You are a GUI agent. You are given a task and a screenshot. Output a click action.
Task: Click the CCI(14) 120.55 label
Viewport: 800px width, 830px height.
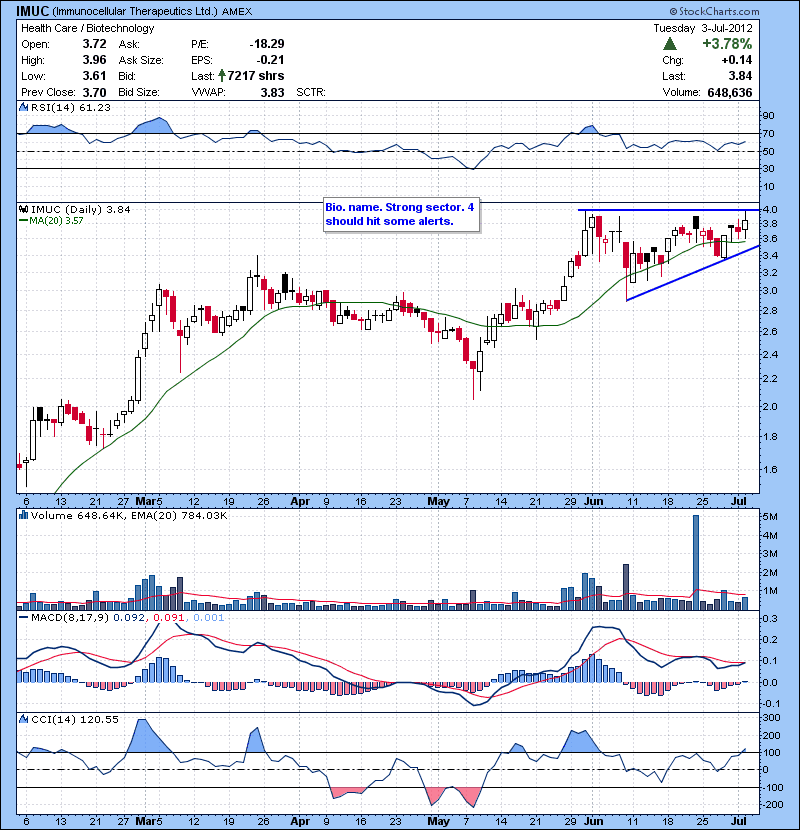75,719
